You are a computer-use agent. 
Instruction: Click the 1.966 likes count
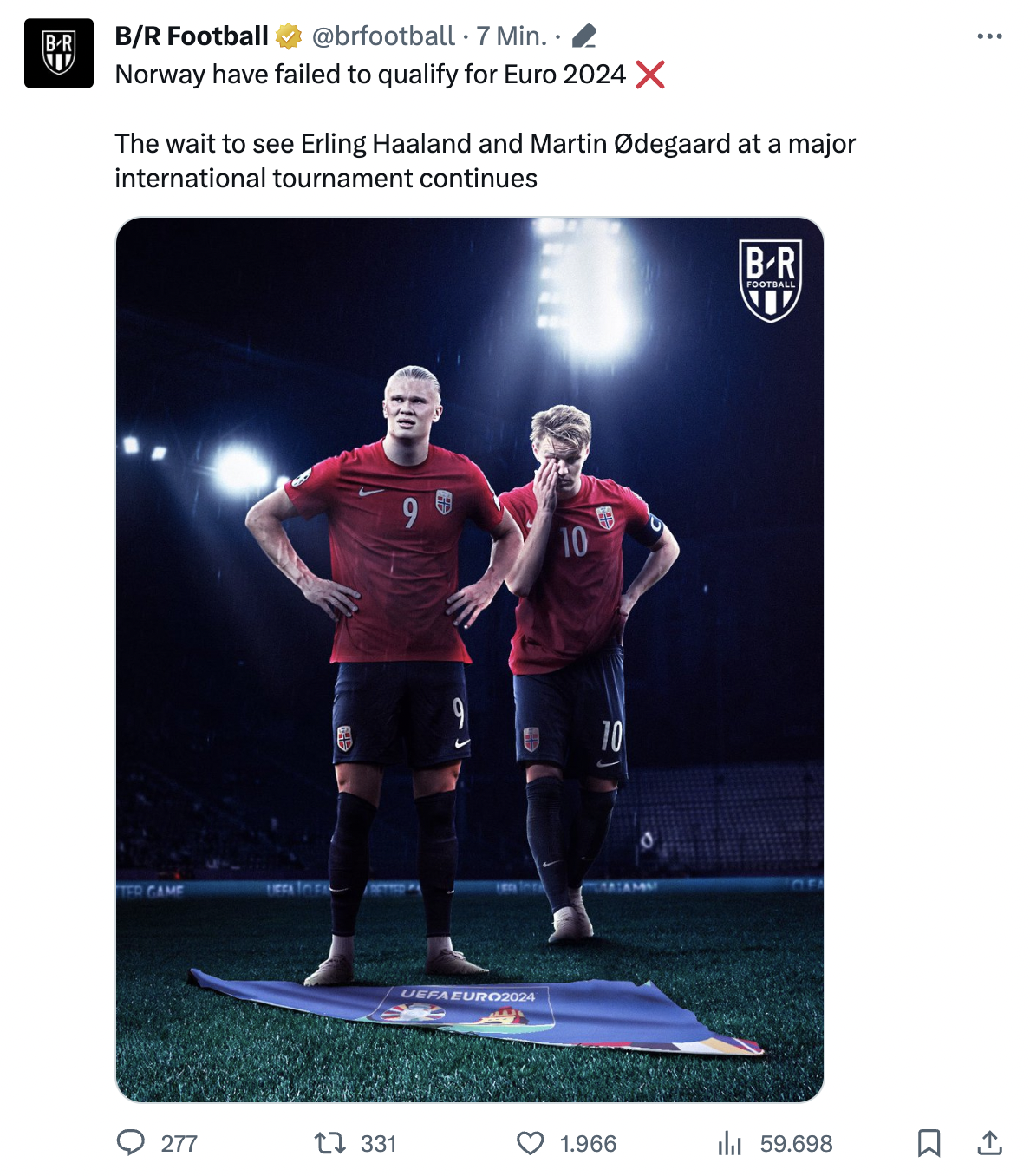588,1144
